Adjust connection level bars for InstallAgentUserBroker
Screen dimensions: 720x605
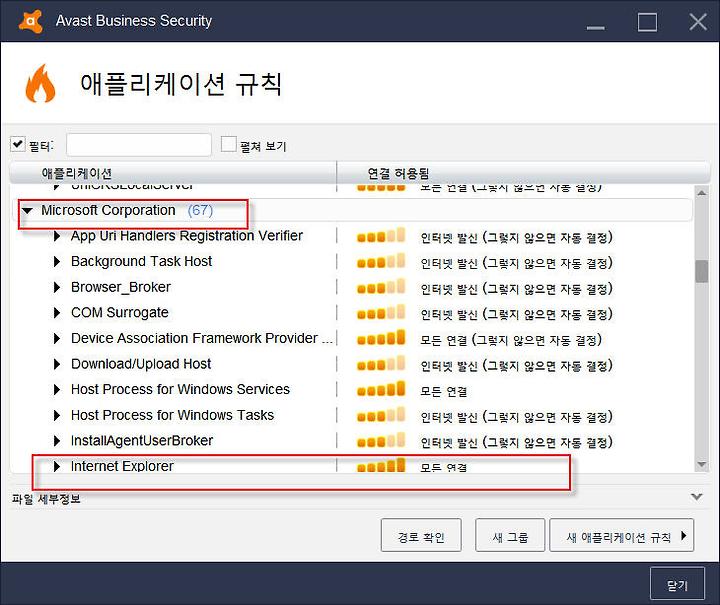click(x=381, y=440)
